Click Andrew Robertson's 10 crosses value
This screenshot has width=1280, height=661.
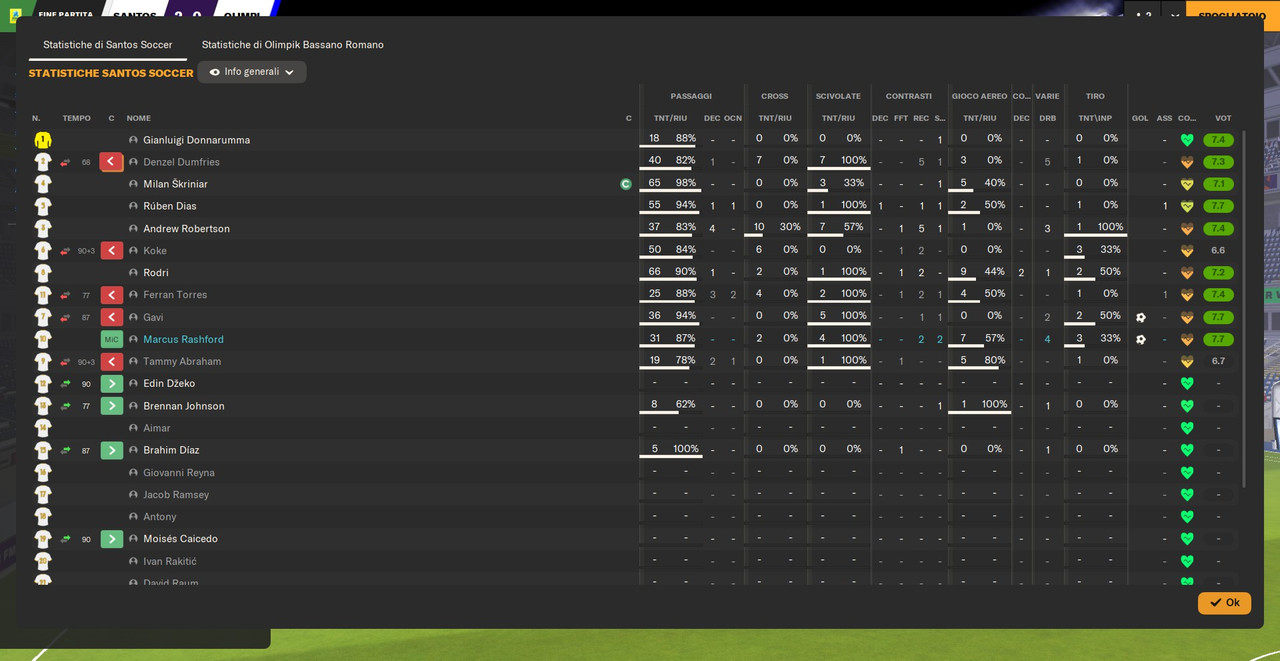(x=759, y=227)
